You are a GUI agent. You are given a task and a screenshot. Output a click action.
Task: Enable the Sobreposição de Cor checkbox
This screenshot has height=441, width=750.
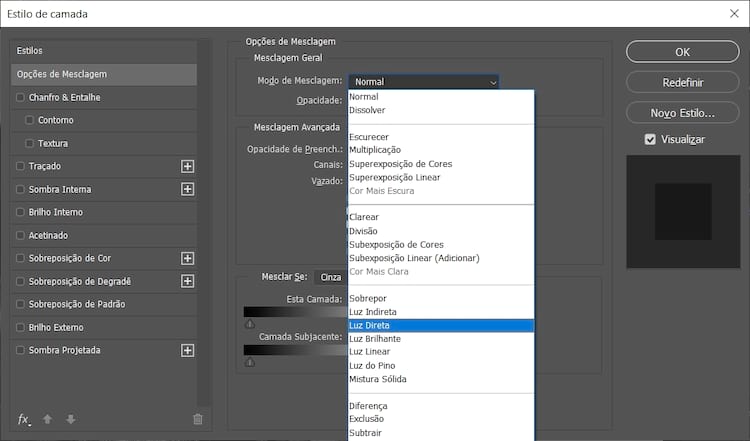20,258
